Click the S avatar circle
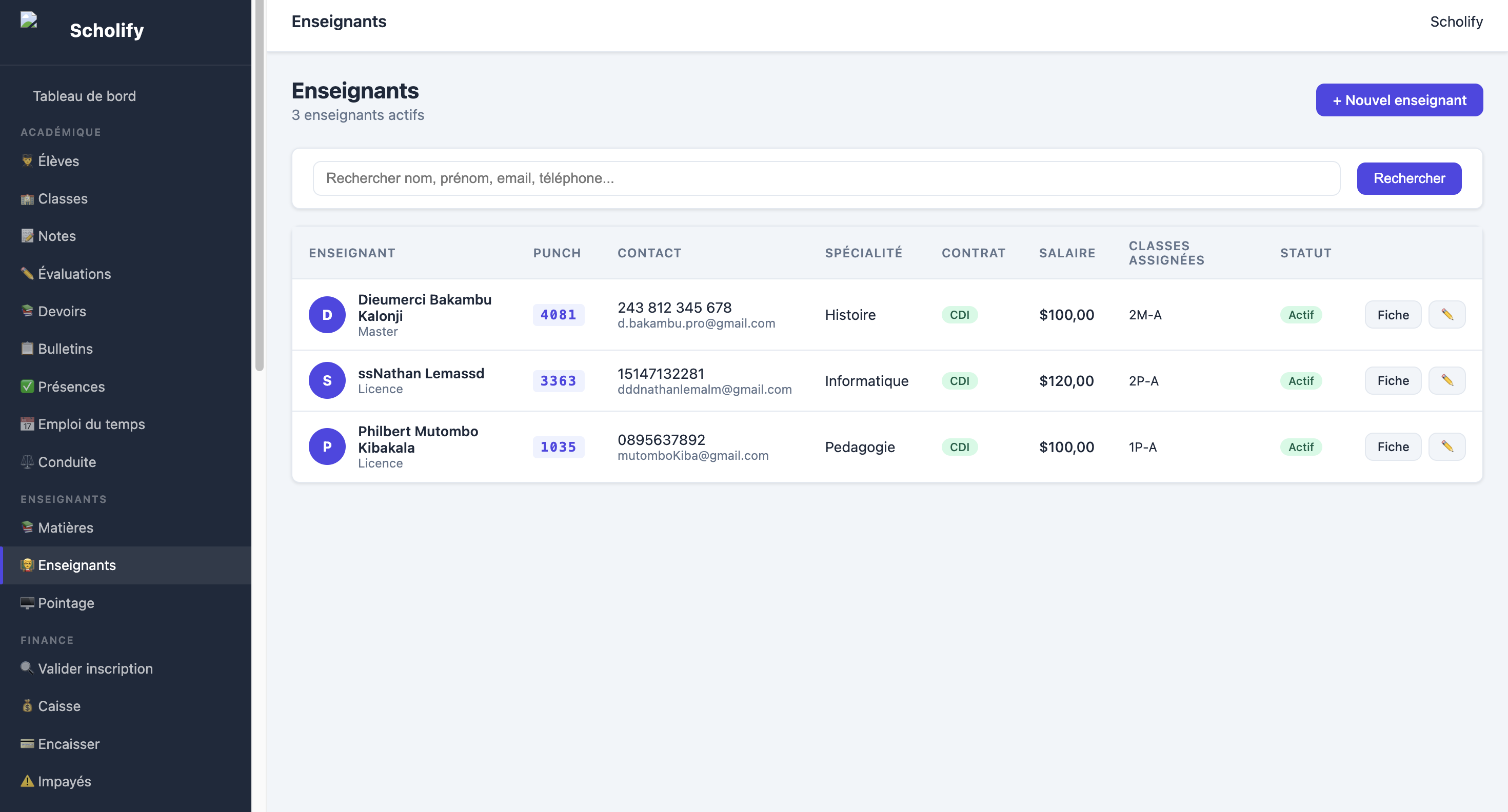The height and width of the screenshot is (812, 1508). click(x=327, y=381)
